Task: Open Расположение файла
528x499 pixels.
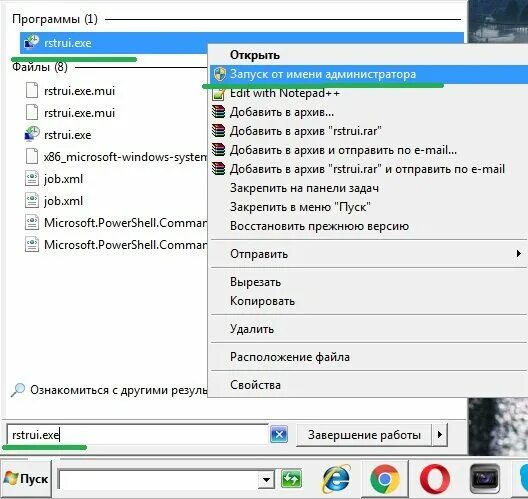Action: 368,357
